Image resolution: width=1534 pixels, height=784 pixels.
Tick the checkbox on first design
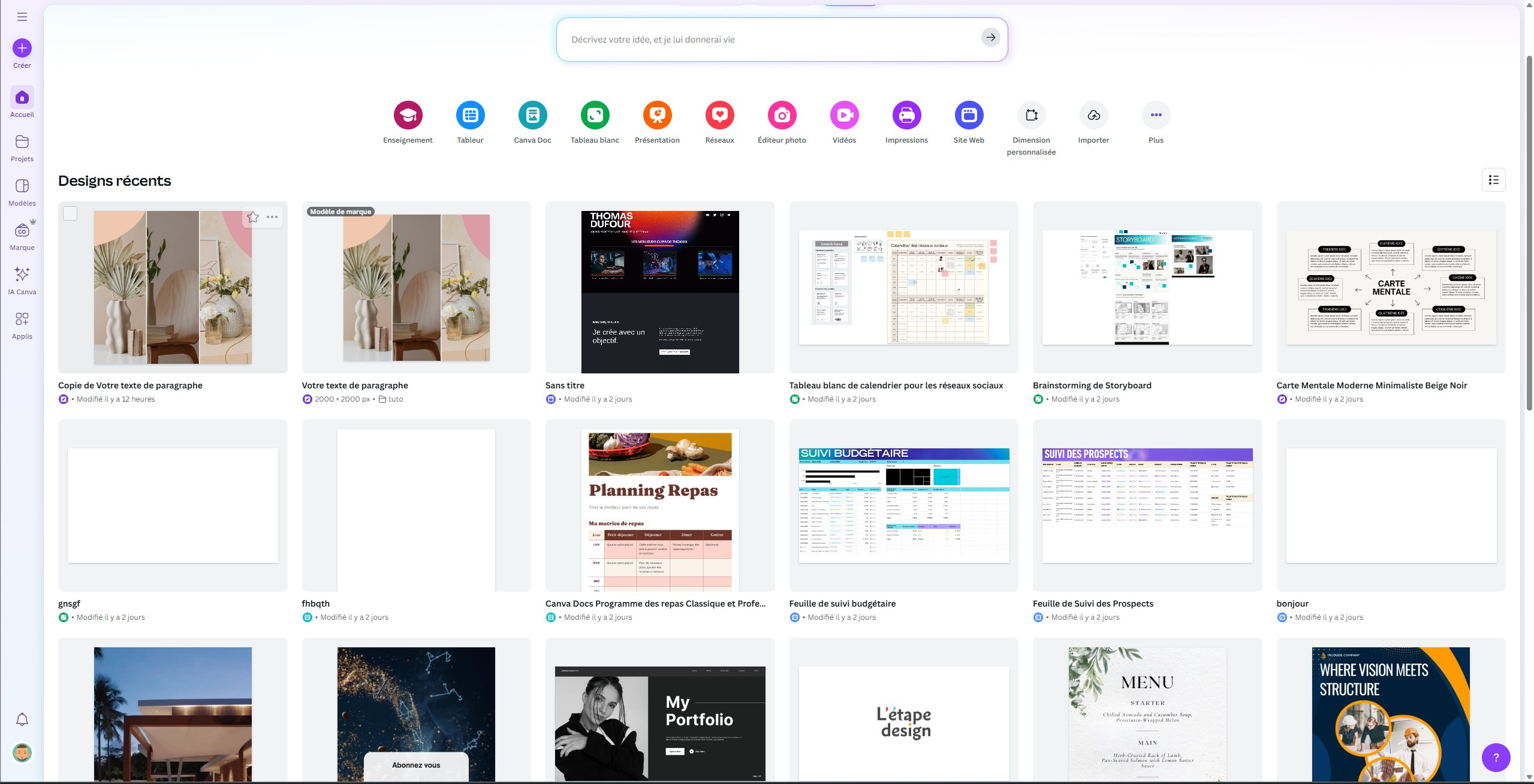(x=70, y=213)
